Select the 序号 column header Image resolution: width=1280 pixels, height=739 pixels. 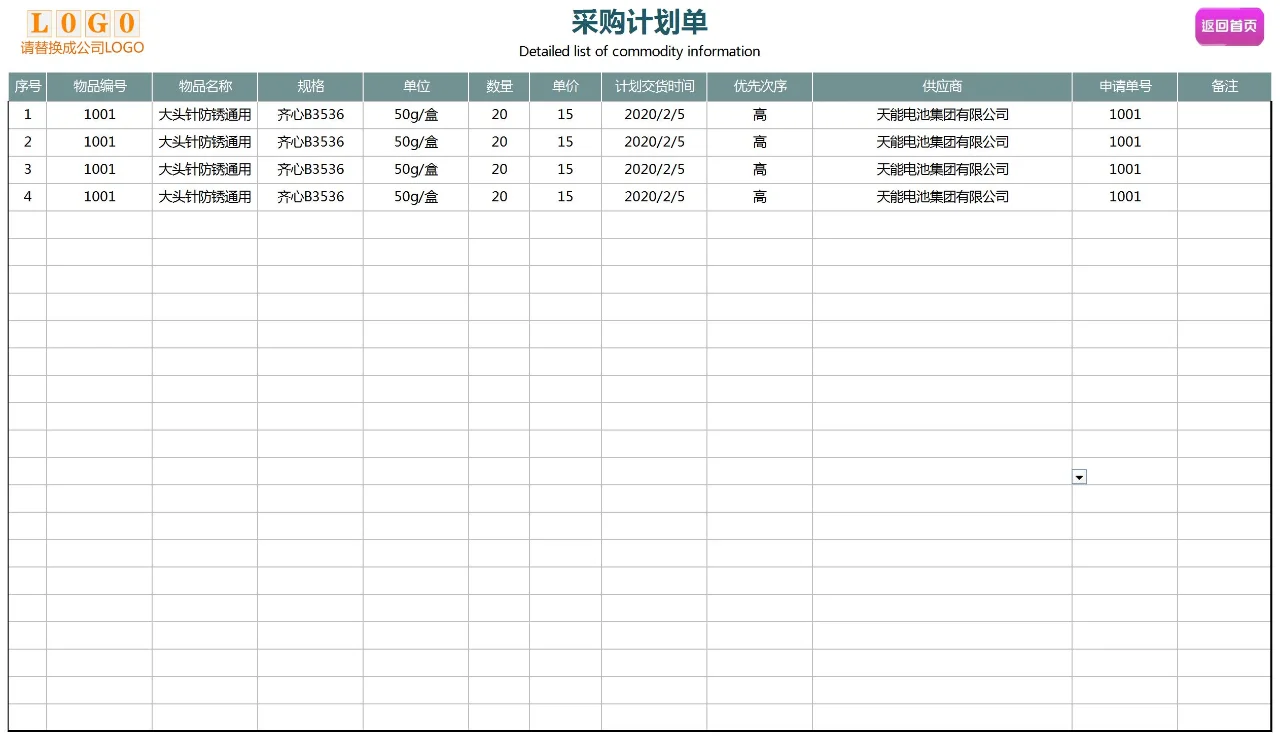tap(27, 87)
